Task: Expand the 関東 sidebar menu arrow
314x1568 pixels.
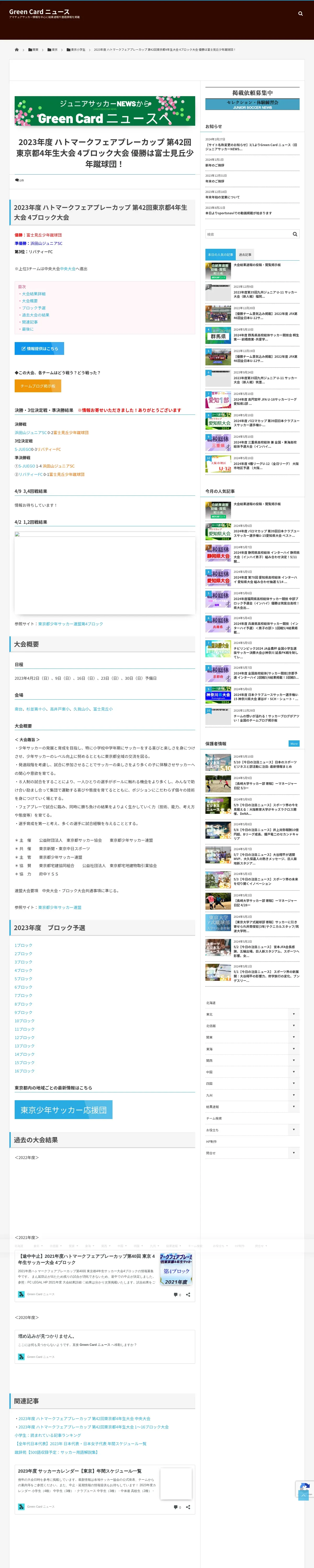Action: pos(293,1037)
